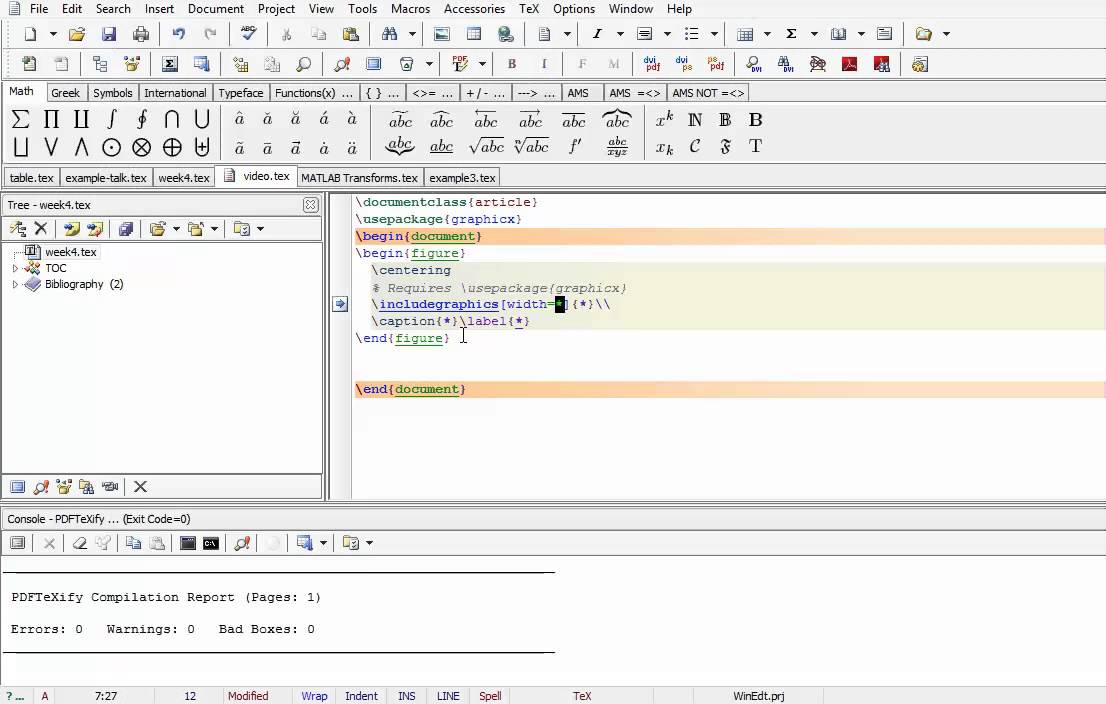Switch to the example3.tex tab
The height and width of the screenshot is (704, 1106).
(x=463, y=178)
